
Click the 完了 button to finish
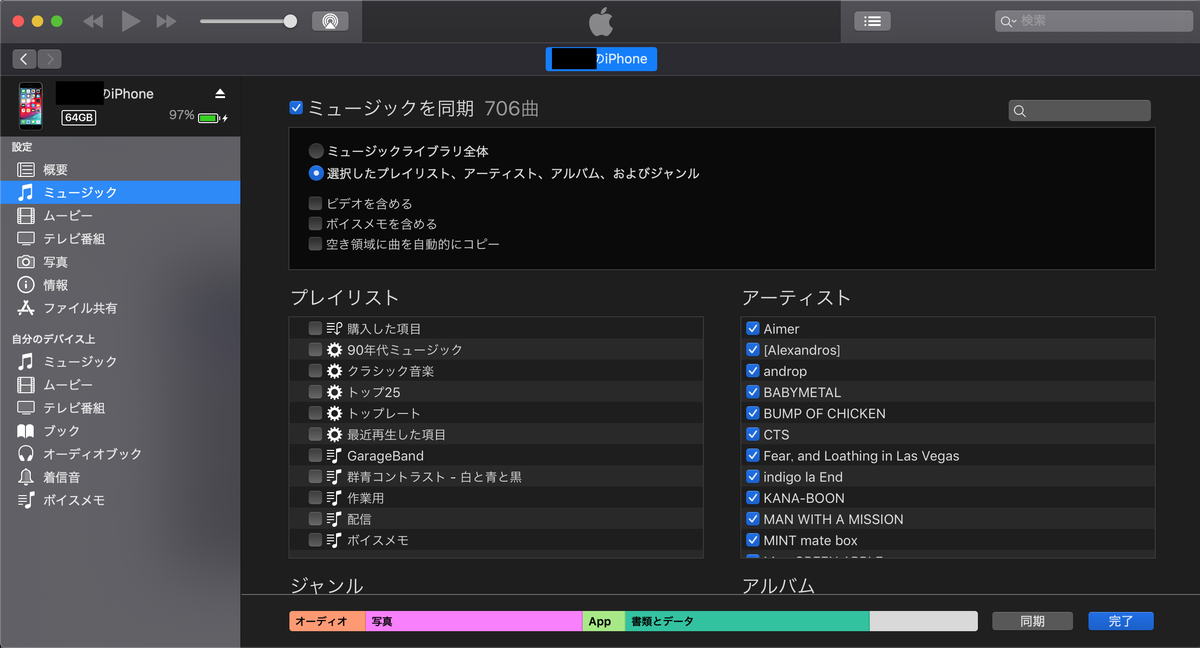[x=1120, y=620]
